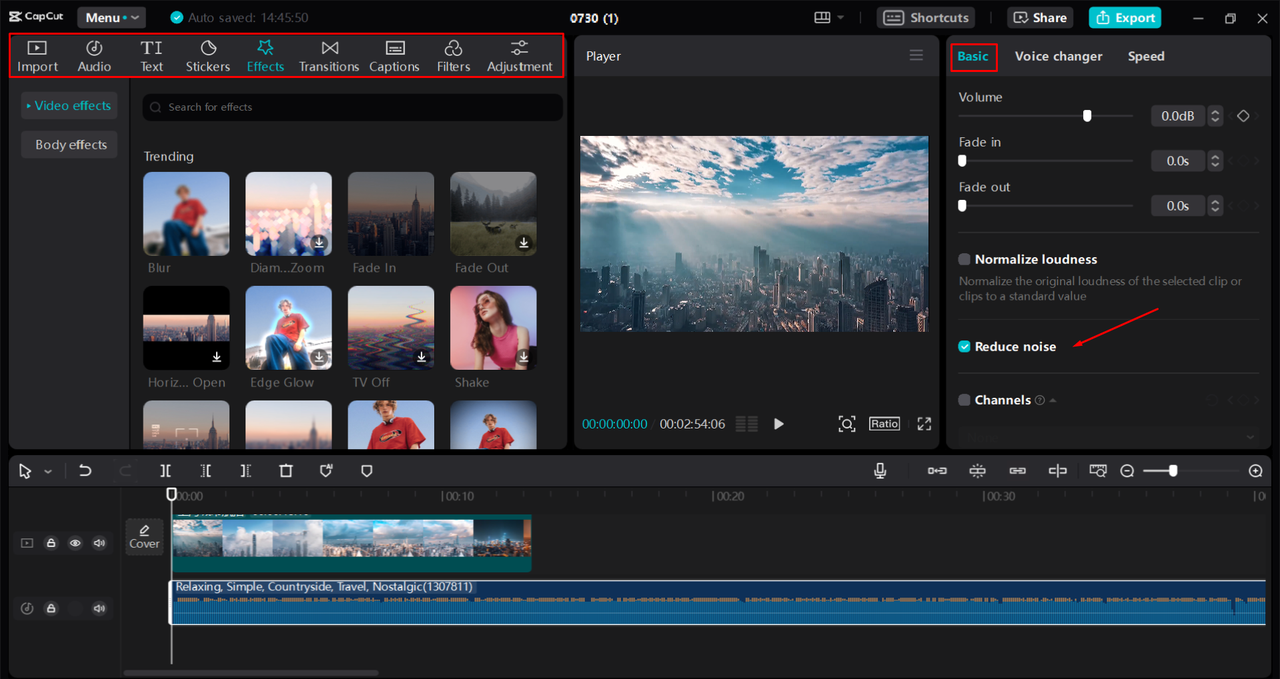This screenshot has width=1280, height=679.
Task: Switch to the Basic audio tab
Action: pyautogui.click(x=973, y=56)
